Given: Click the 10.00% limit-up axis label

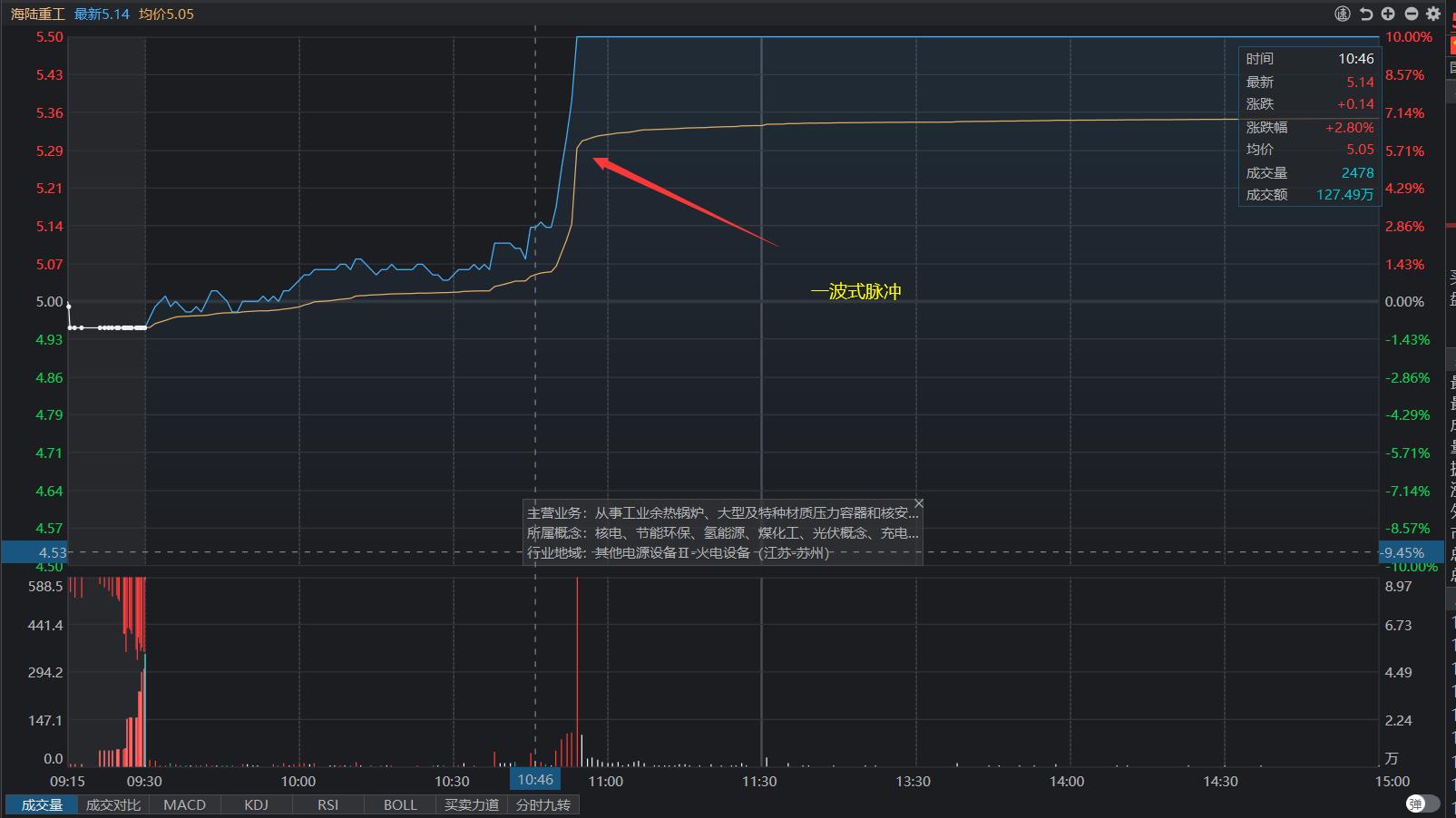Looking at the screenshot, I should (1409, 37).
